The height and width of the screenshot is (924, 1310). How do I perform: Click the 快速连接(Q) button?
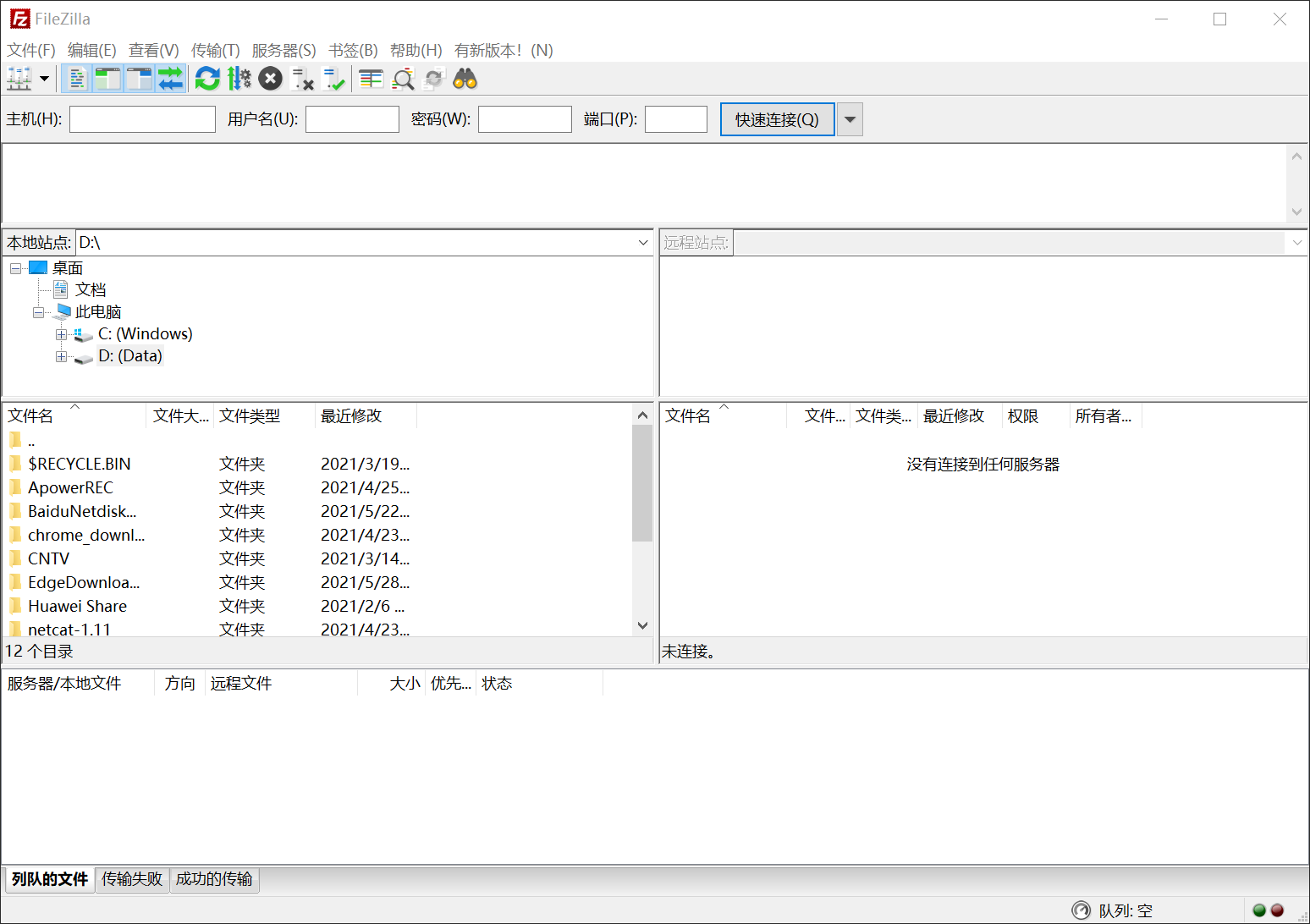click(777, 119)
